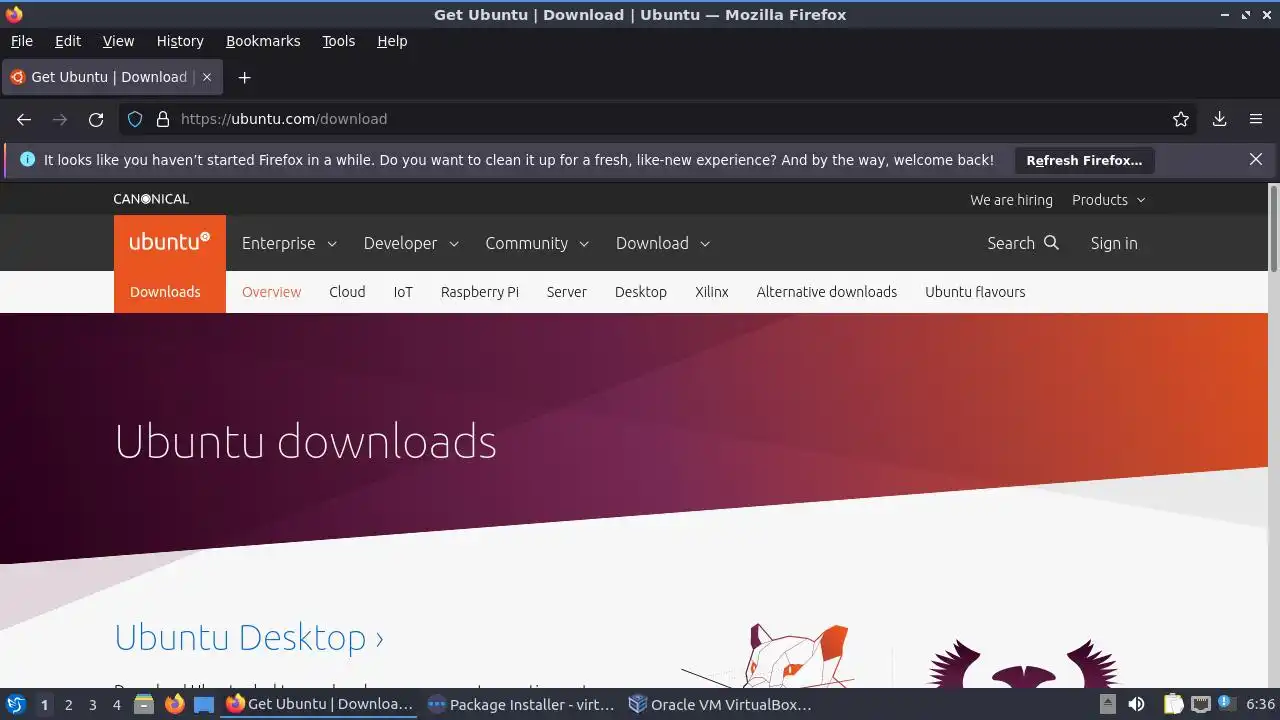
Task: Open the Ubuntu flavours page
Action: 975,292
